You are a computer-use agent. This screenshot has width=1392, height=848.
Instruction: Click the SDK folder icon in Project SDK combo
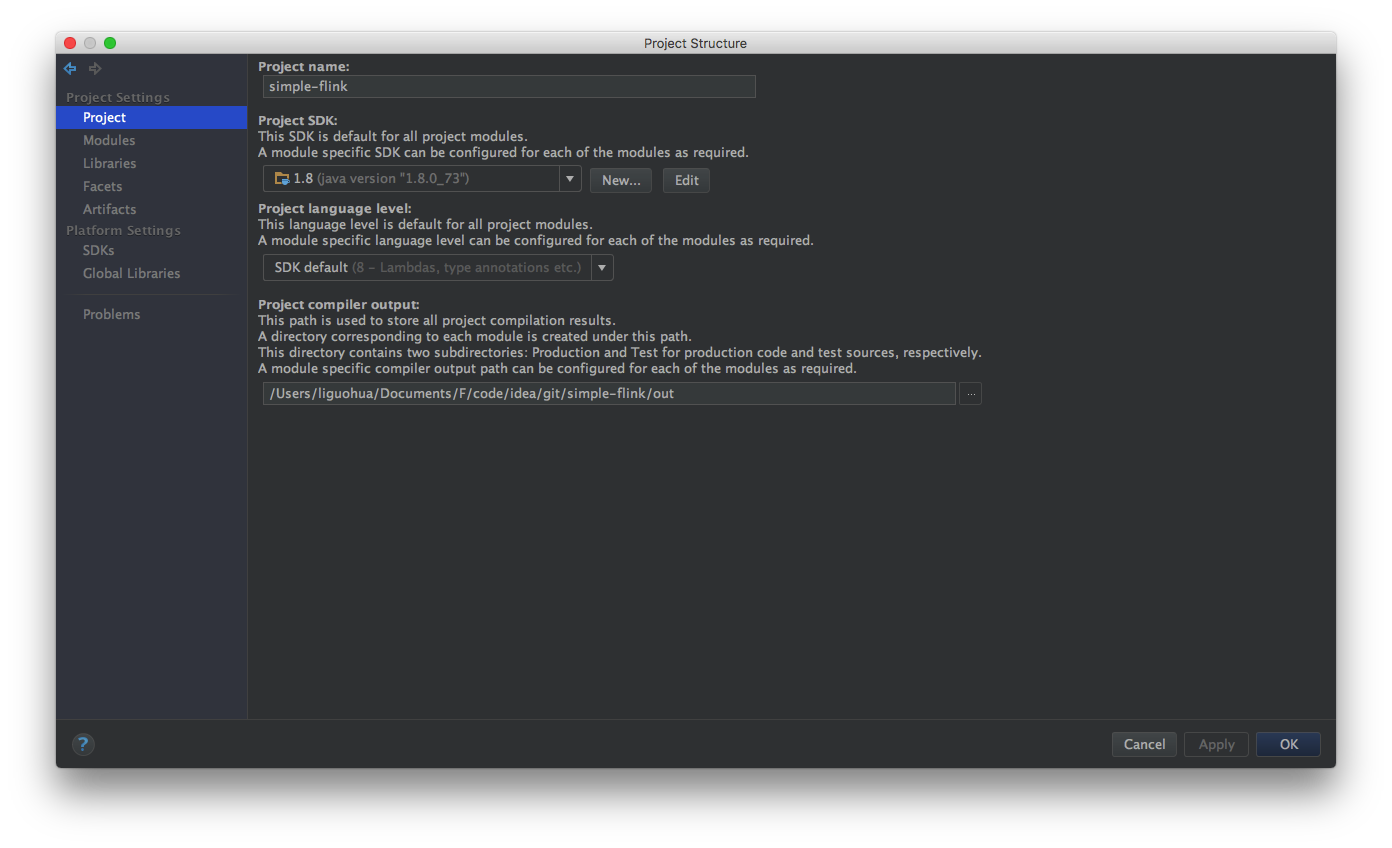(x=282, y=179)
